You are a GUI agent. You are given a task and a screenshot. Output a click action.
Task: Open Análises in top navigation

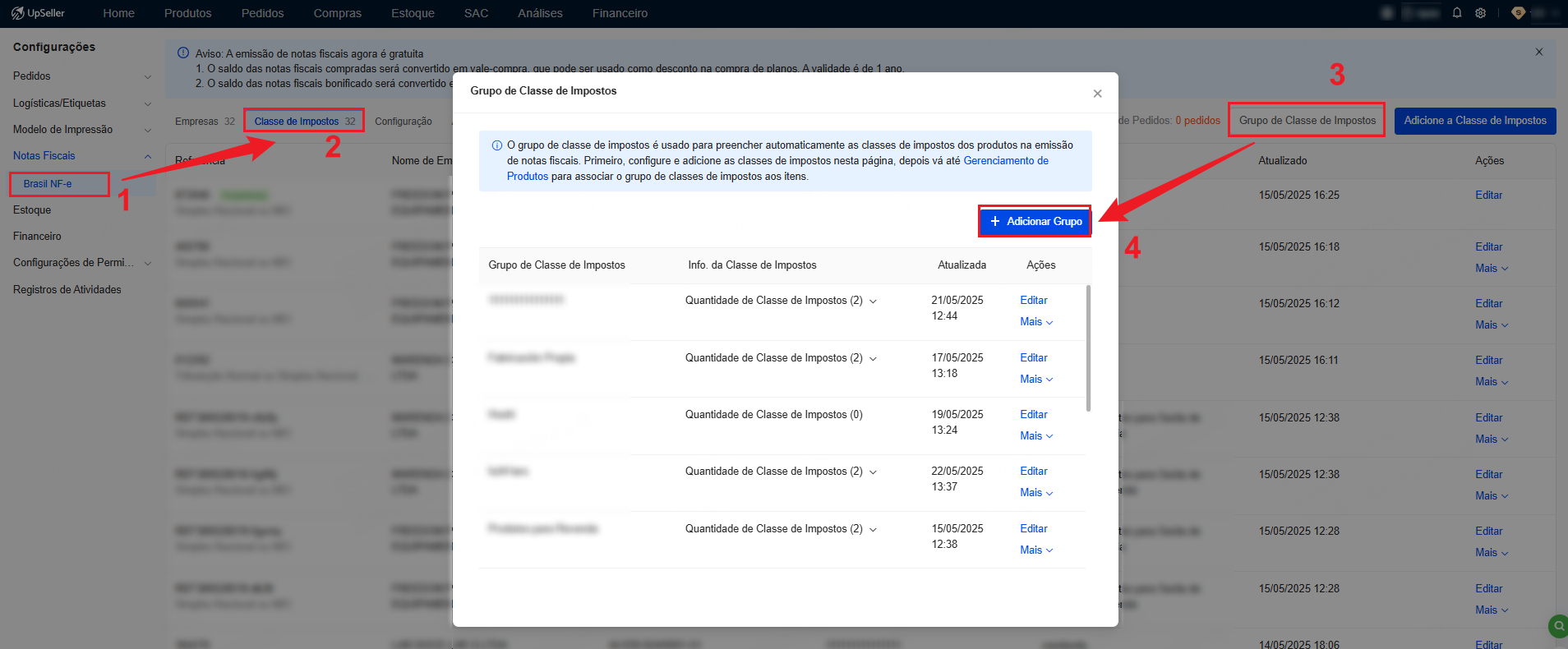(x=541, y=13)
